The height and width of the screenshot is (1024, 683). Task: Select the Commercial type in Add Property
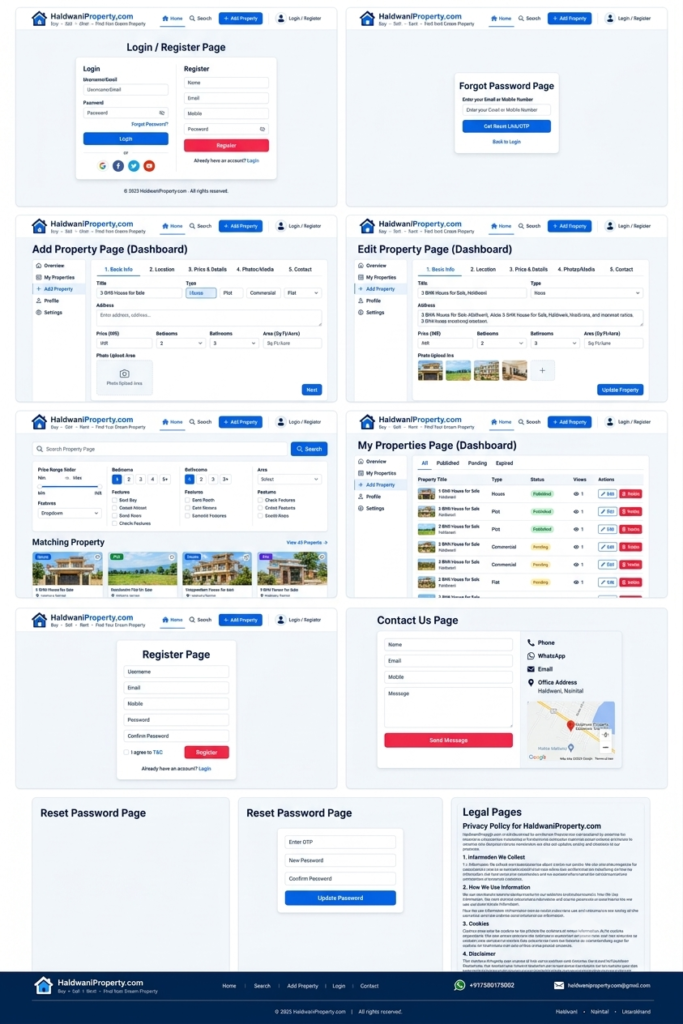click(x=262, y=293)
